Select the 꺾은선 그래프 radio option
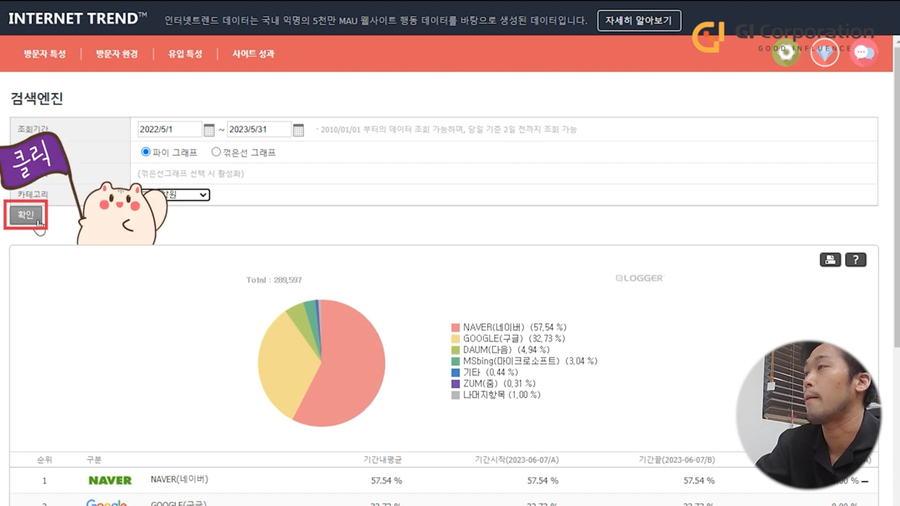The height and width of the screenshot is (506, 900). (216, 152)
